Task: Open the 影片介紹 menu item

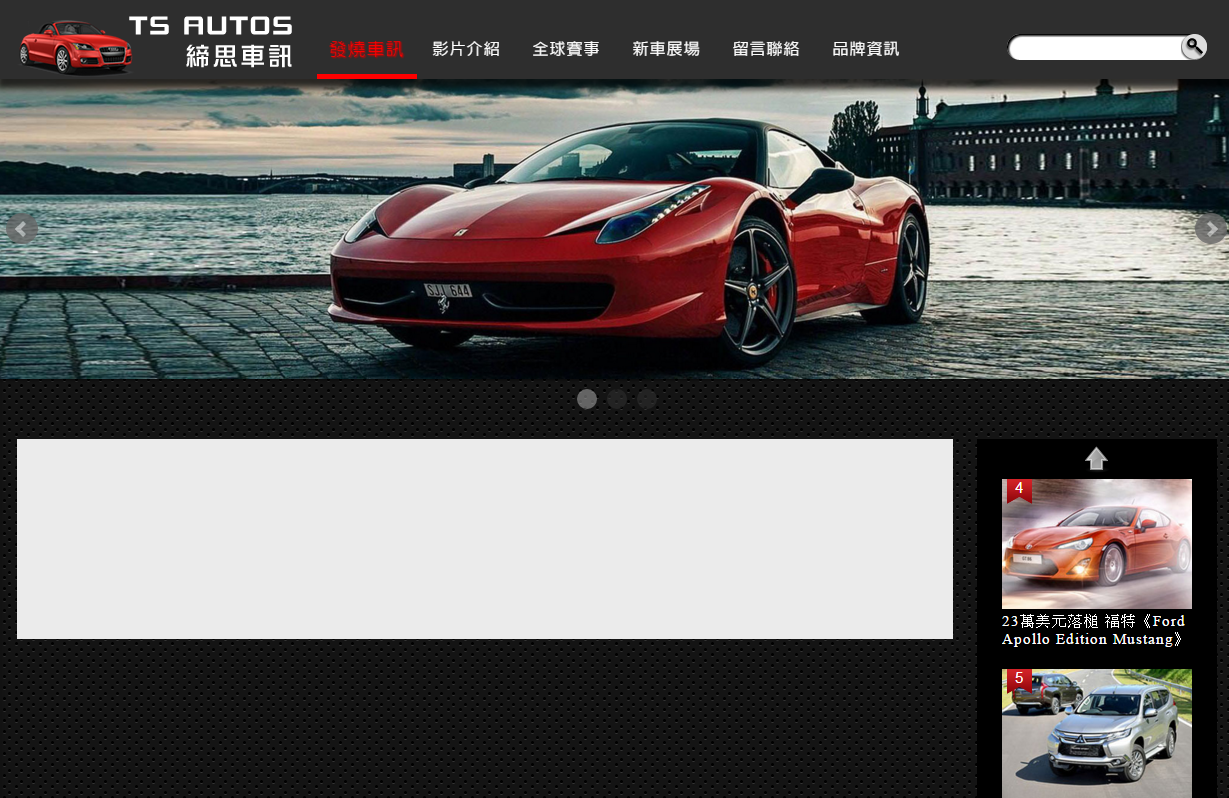Action: tap(466, 49)
